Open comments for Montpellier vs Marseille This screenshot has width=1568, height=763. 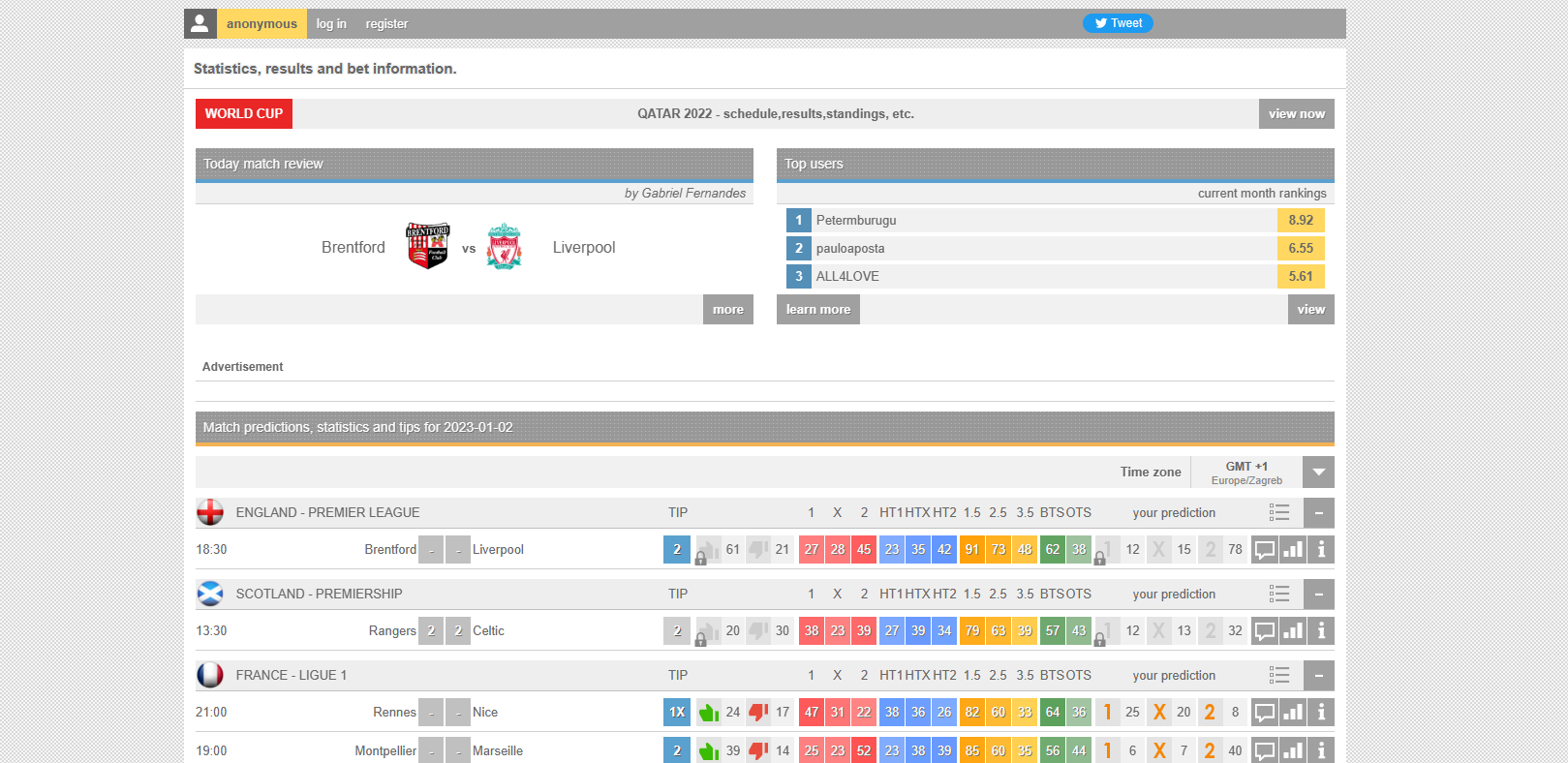[x=1265, y=750]
